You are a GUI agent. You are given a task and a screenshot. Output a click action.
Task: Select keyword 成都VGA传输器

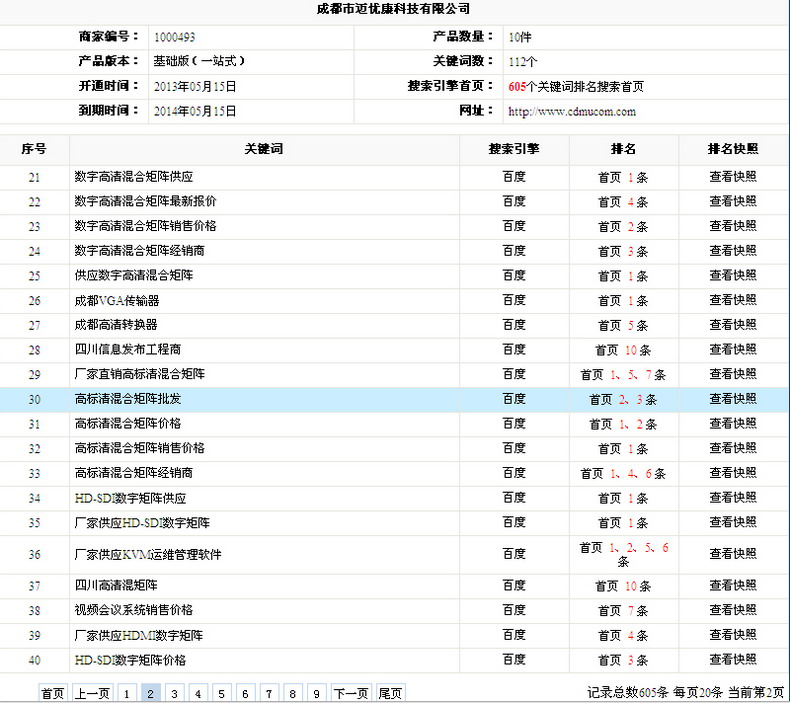pos(117,301)
